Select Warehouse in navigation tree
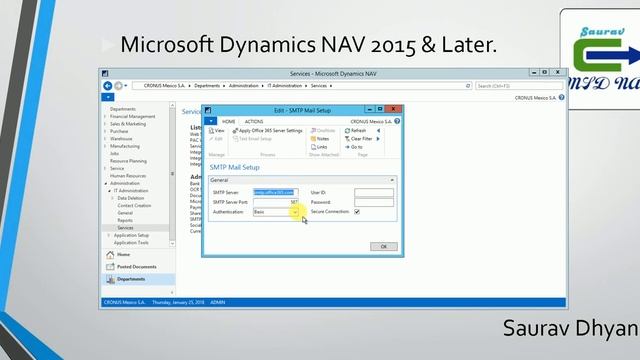The image size is (640, 360). [x=121, y=139]
